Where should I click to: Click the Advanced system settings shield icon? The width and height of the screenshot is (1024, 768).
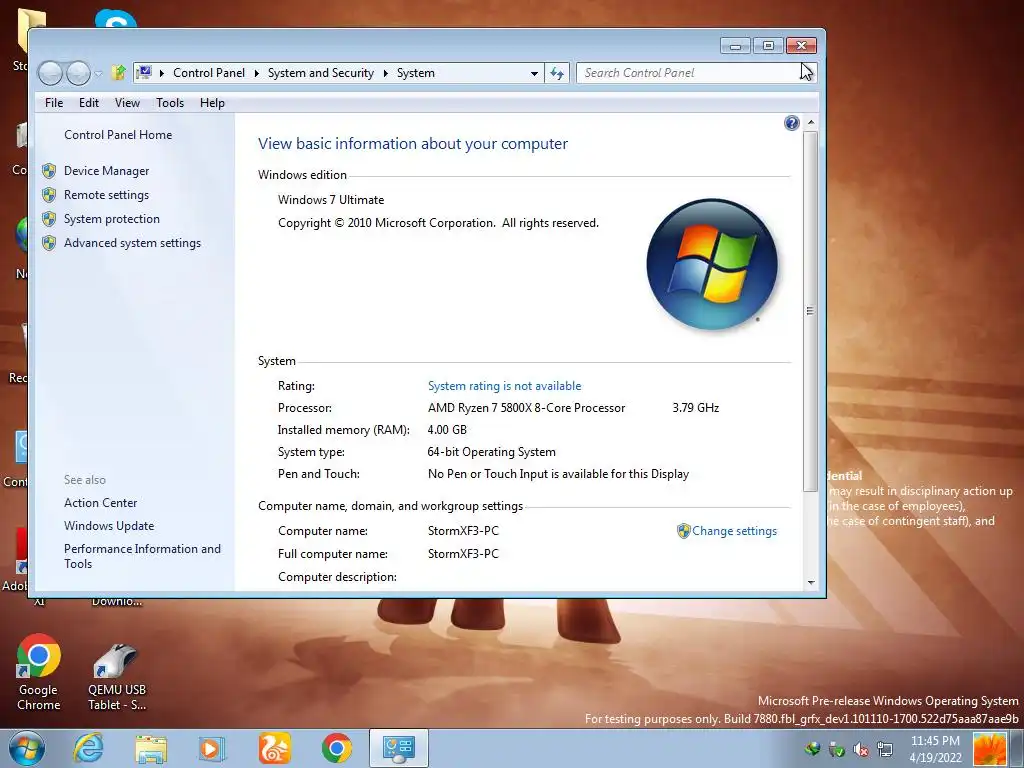[49, 244]
